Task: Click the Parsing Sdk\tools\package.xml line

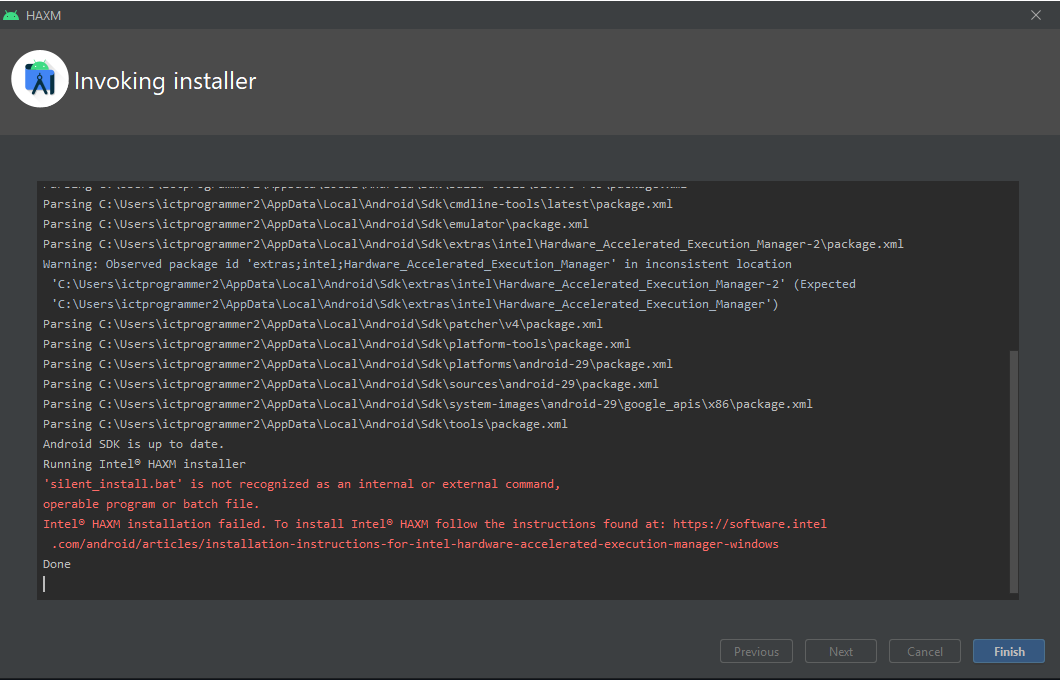Action: point(305,424)
